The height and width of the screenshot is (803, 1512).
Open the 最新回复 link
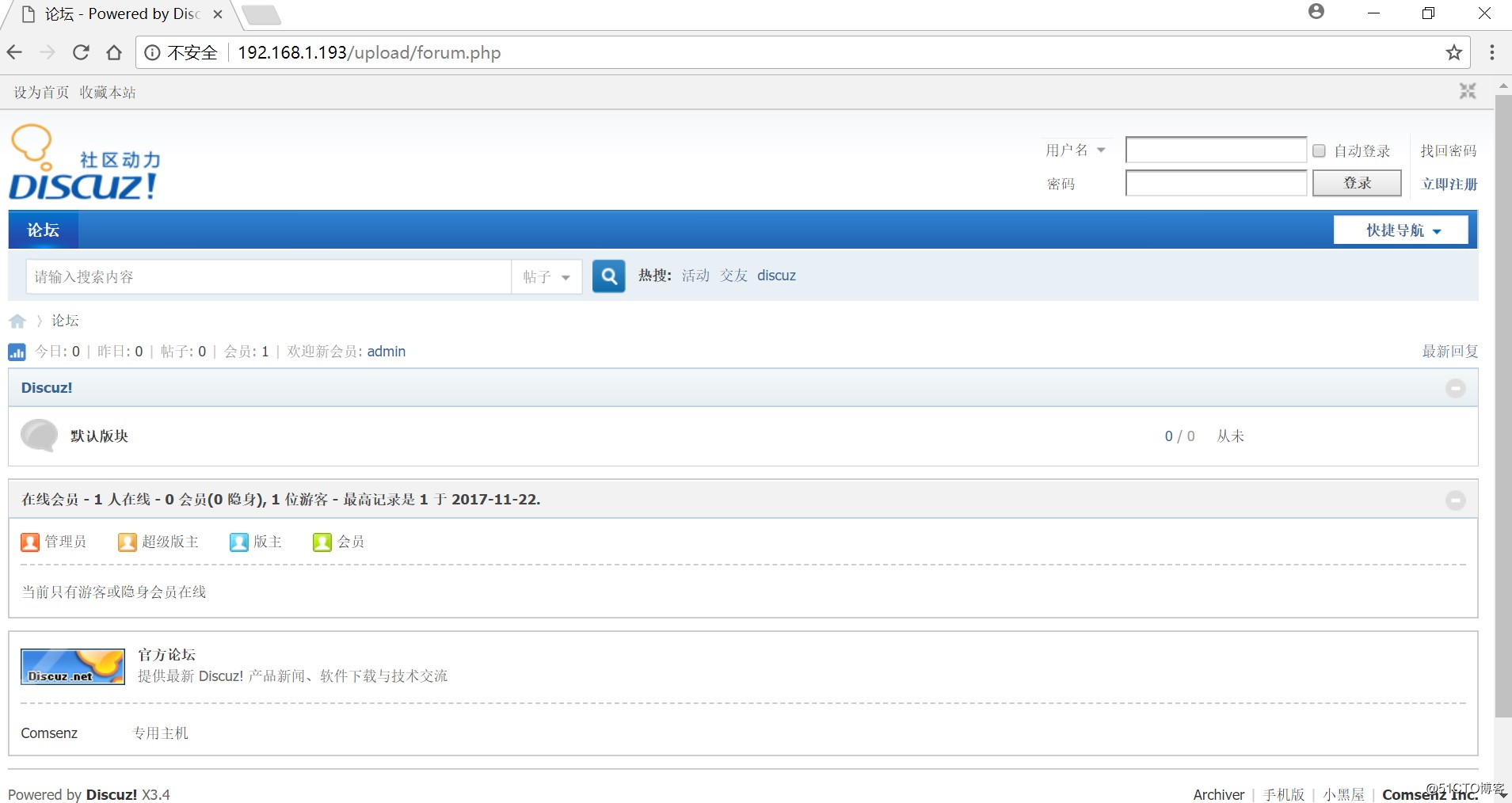click(x=1449, y=352)
